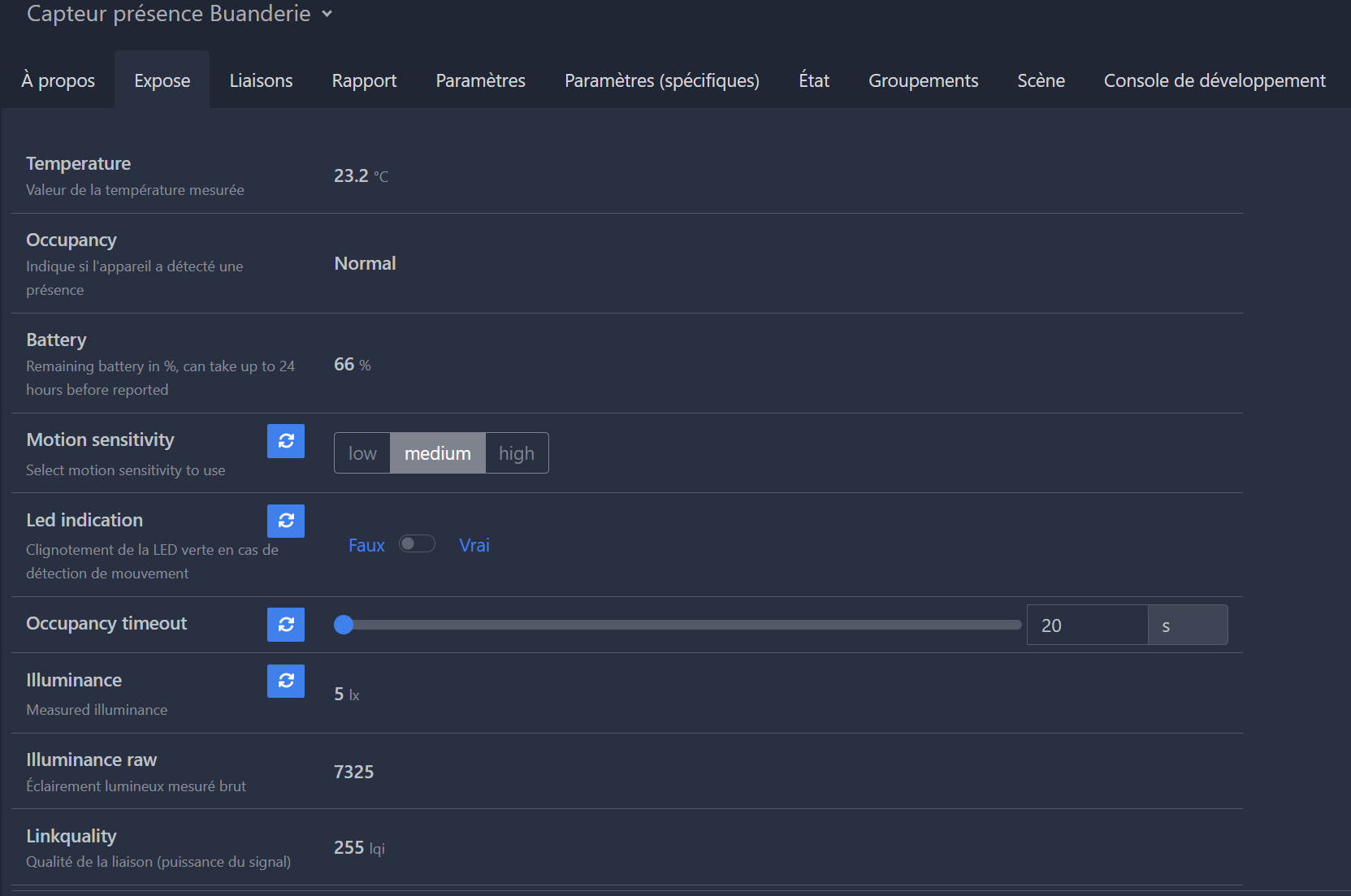Click the Linkquality heading

pyautogui.click(x=71, y=836)
